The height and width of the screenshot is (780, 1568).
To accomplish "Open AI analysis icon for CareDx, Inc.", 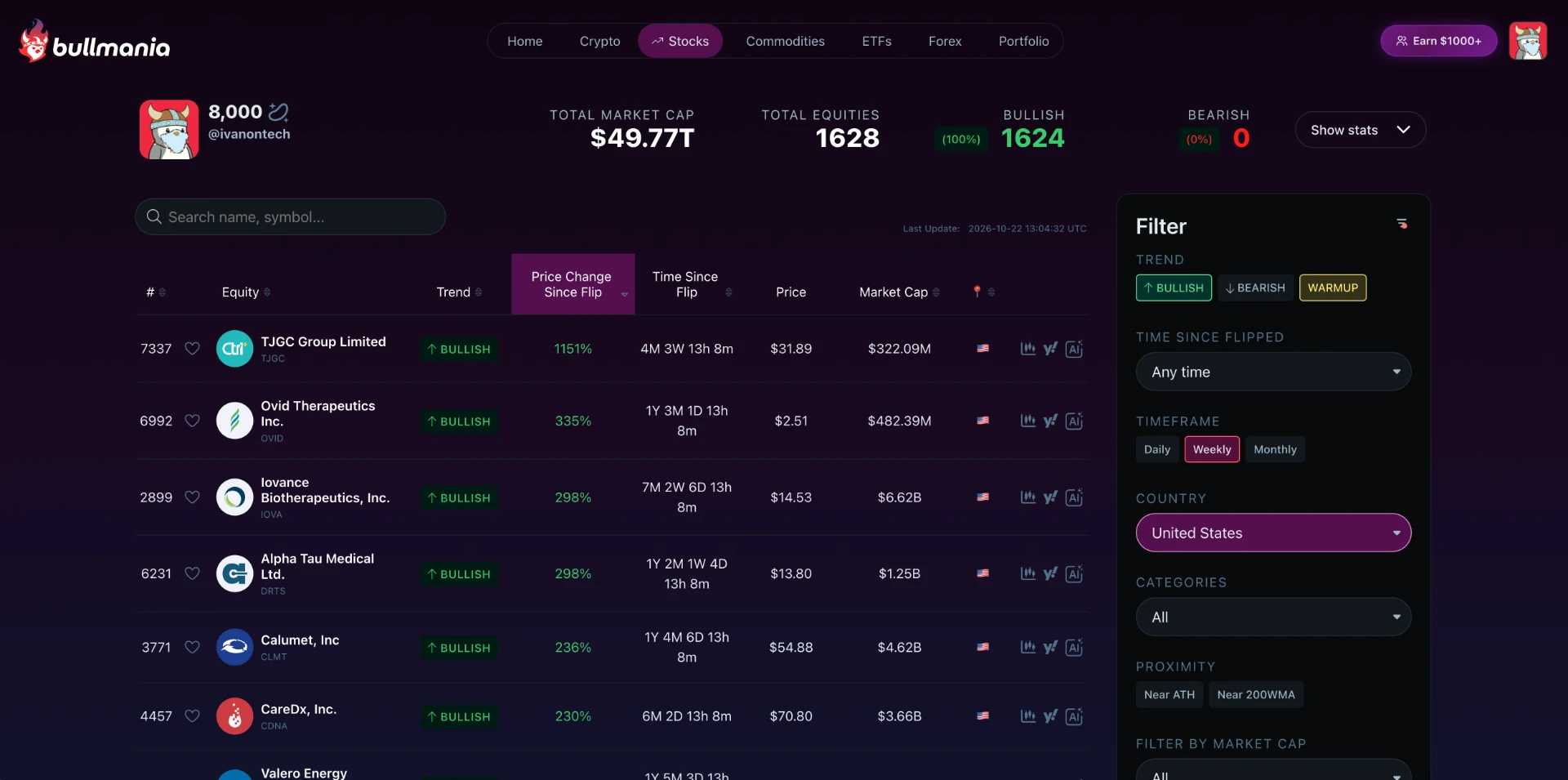I will pyautogui.click(x=1074, y=716).
